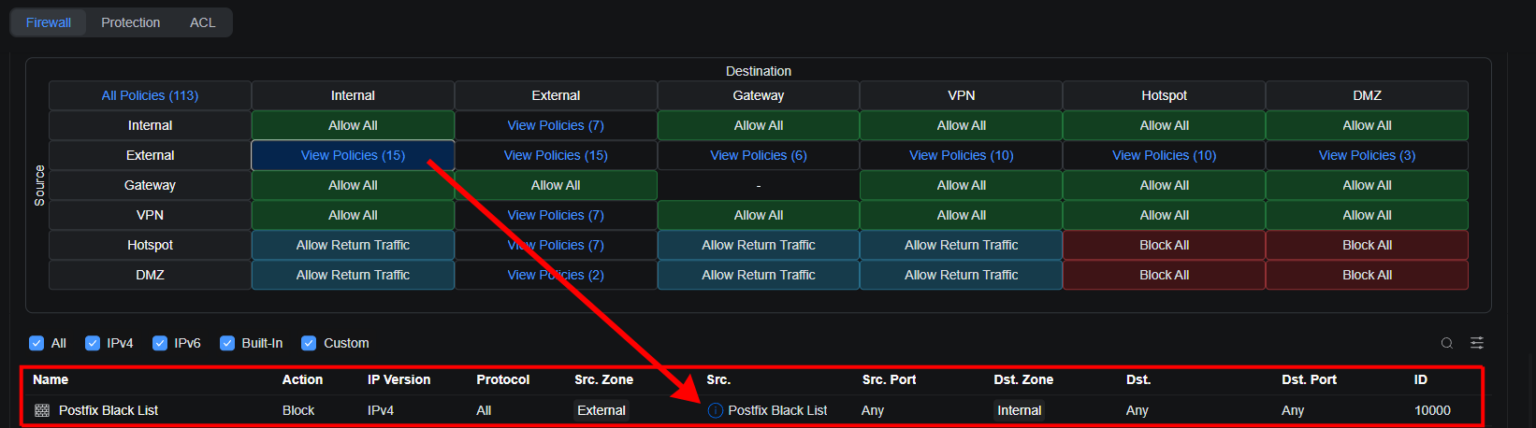Click the info icon beside the Postfix Black List source
Screen dimensions: 1536x428
click(715, 410)
